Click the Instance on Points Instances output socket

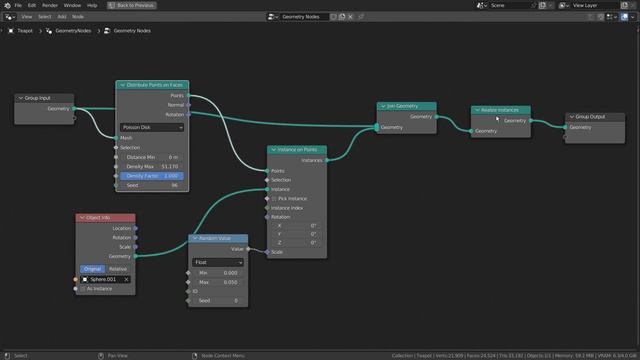pos(327,160)
